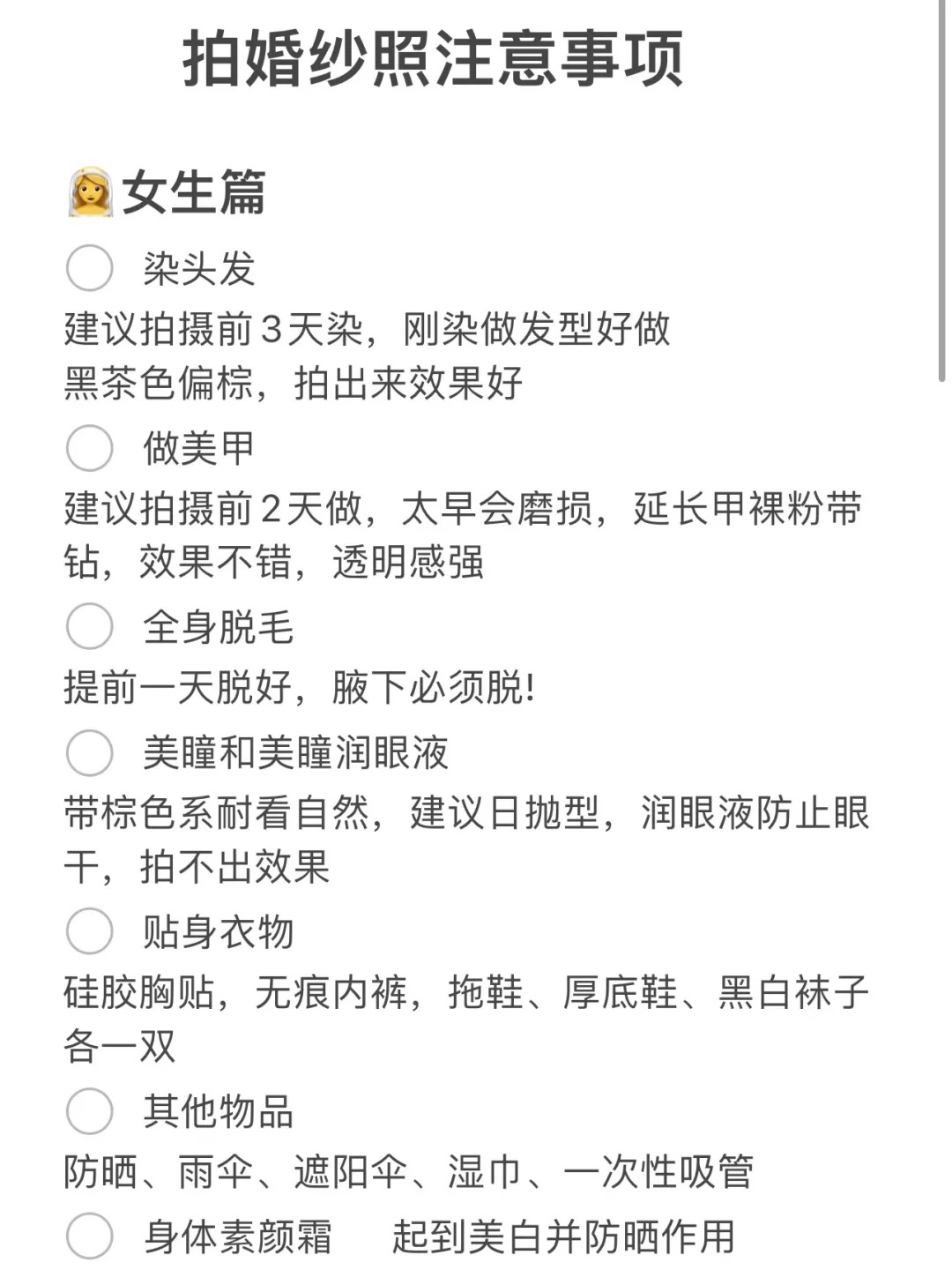The image size is (952, 1270).
Task: Click the vertical scrollbar on the right edge
Action: tap(941, 190)
